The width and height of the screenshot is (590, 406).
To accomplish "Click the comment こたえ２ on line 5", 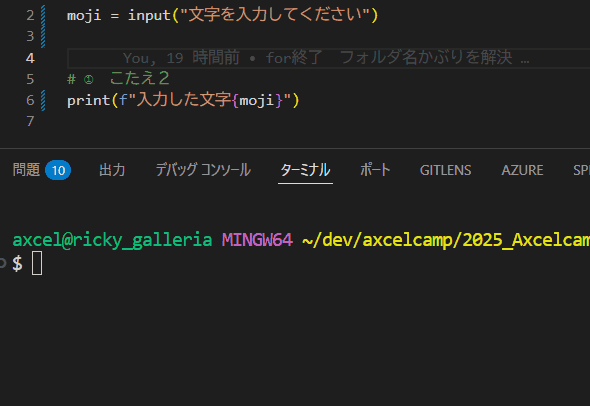I will (x=140, y=79).
